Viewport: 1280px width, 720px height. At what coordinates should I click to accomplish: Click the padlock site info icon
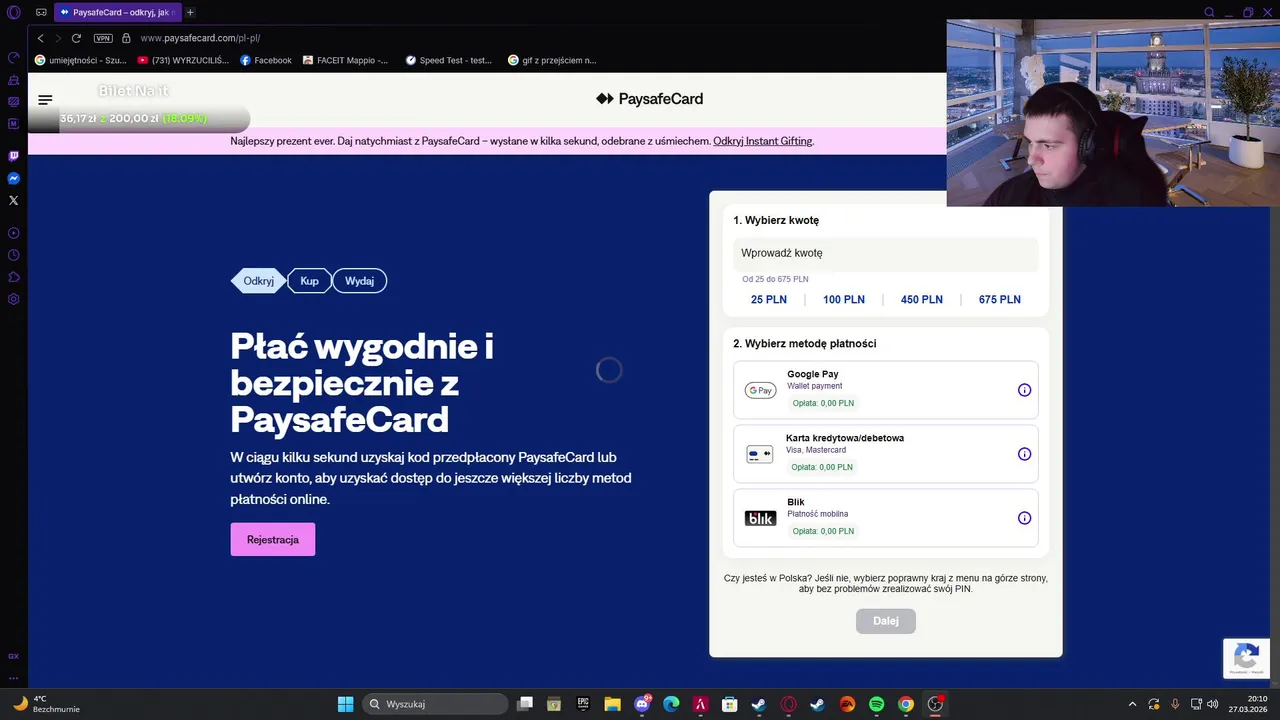click(127, 38)
